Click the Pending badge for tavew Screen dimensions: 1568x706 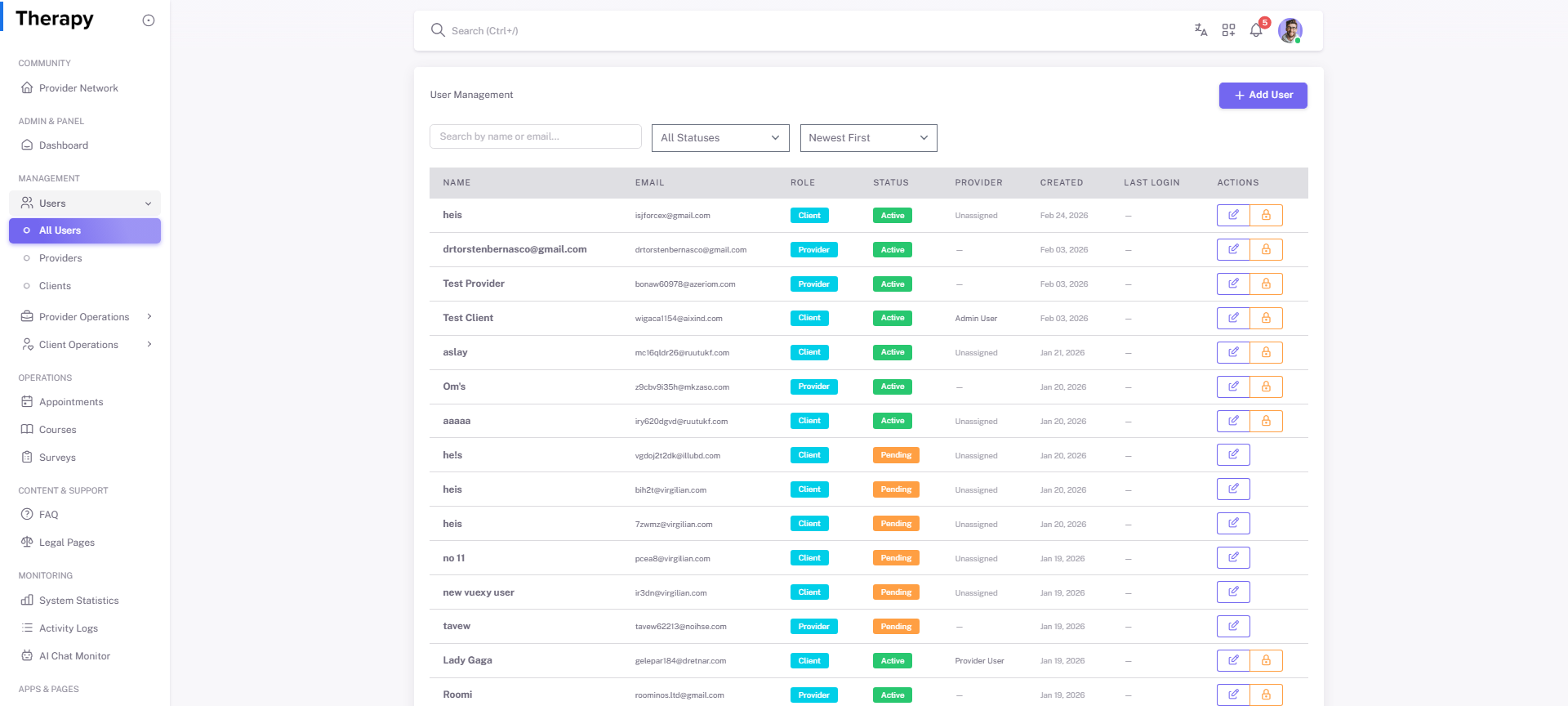click(x=896, y=627)
